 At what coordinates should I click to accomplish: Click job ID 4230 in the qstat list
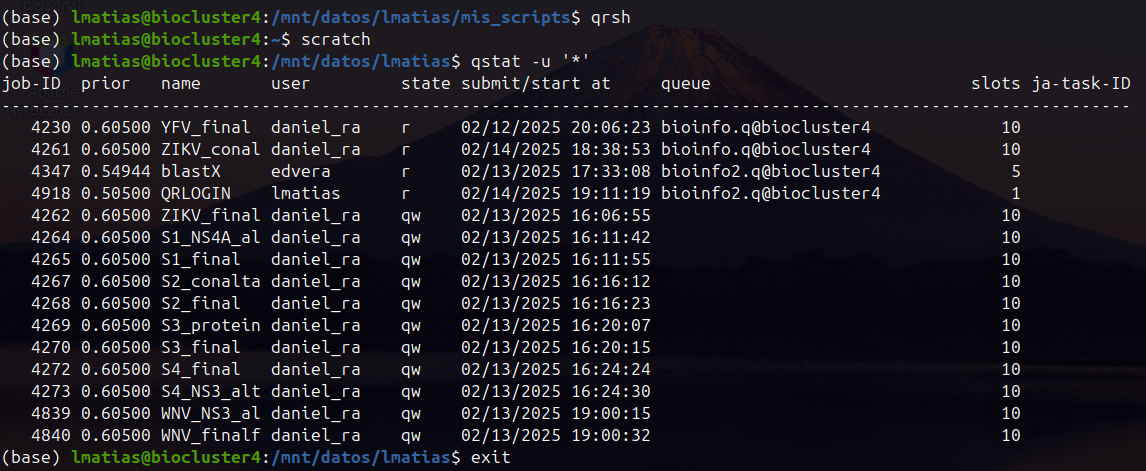pyautogui.click(x=51, y=128)
